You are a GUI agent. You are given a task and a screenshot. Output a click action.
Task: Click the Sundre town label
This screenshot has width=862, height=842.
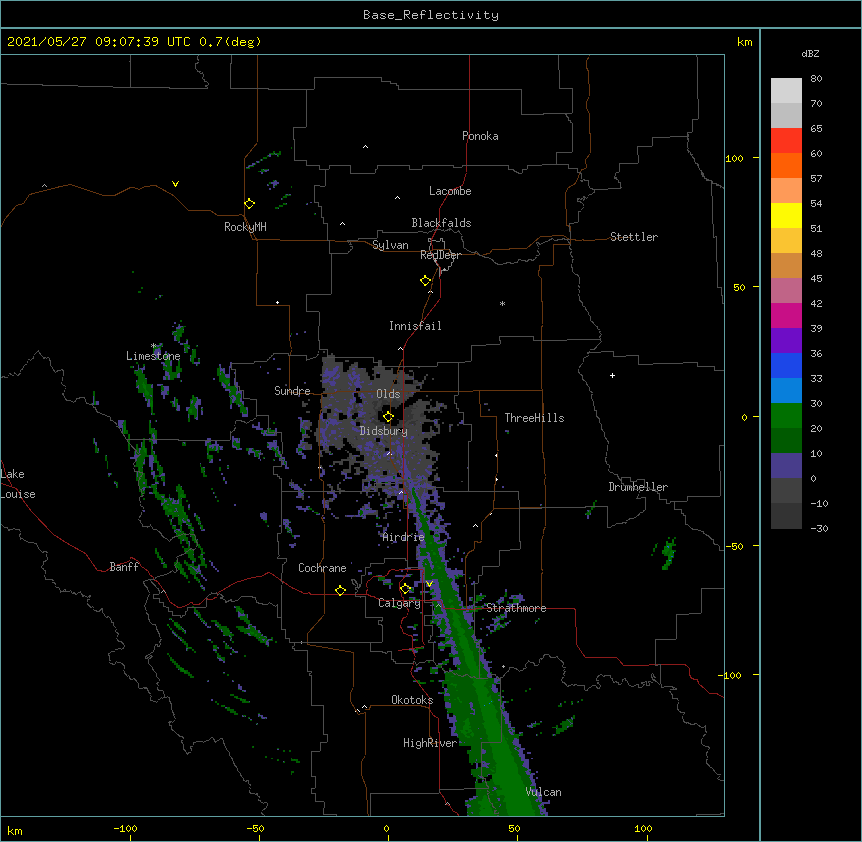(x=292, y=391)
